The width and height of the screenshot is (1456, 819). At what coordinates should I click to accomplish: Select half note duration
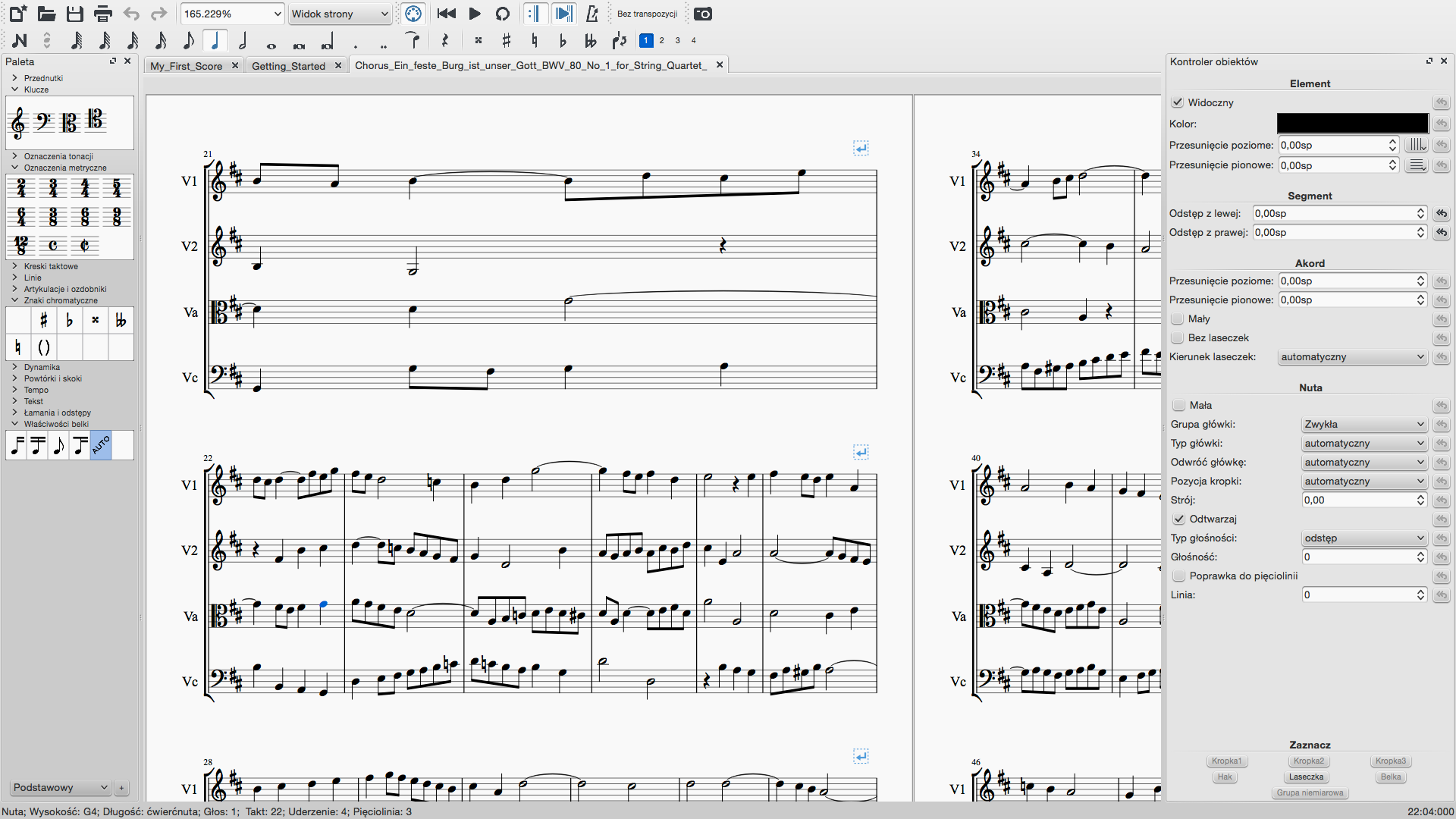(243, 41)
